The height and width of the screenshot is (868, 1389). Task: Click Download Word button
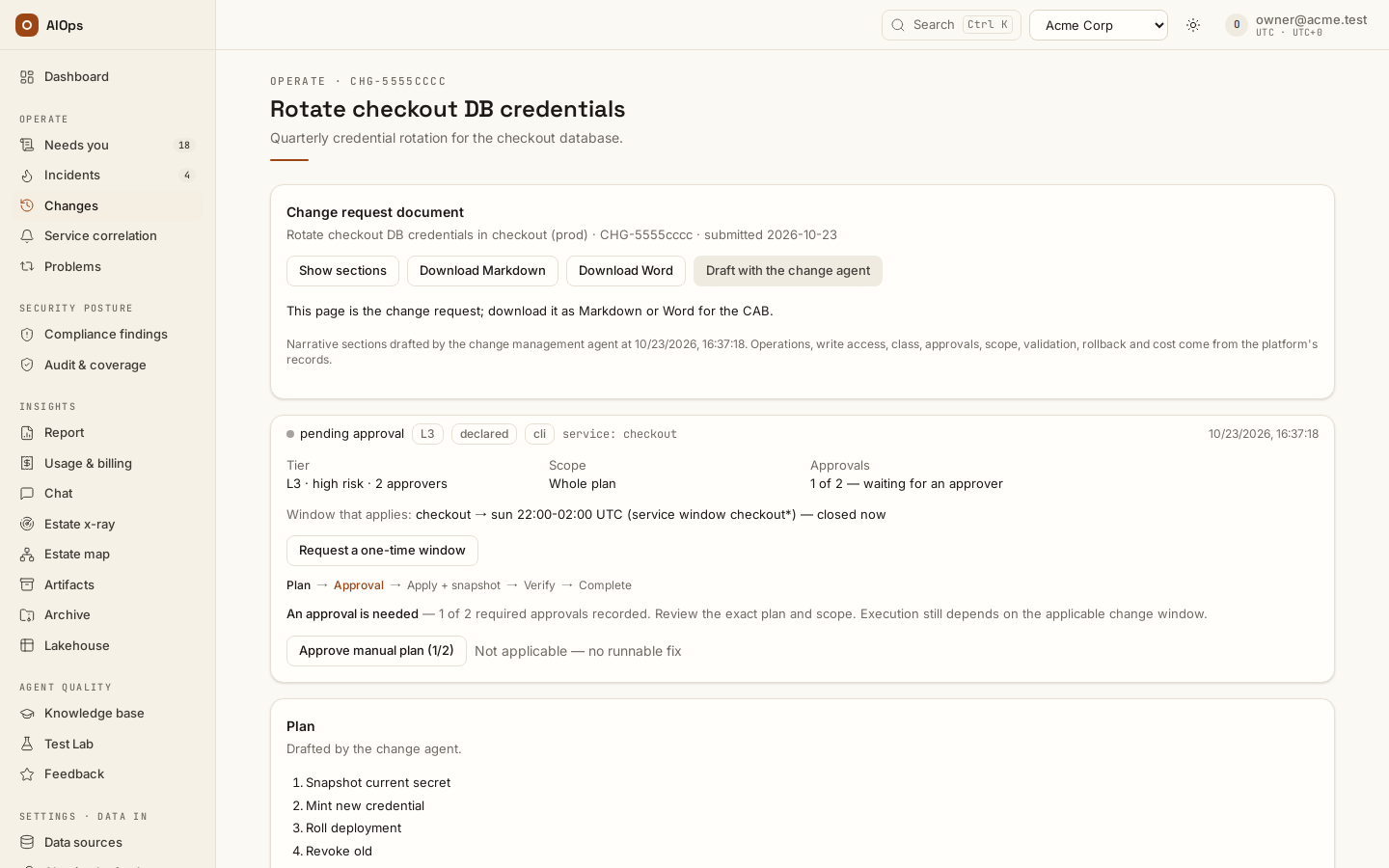click(x=626, y=271)
